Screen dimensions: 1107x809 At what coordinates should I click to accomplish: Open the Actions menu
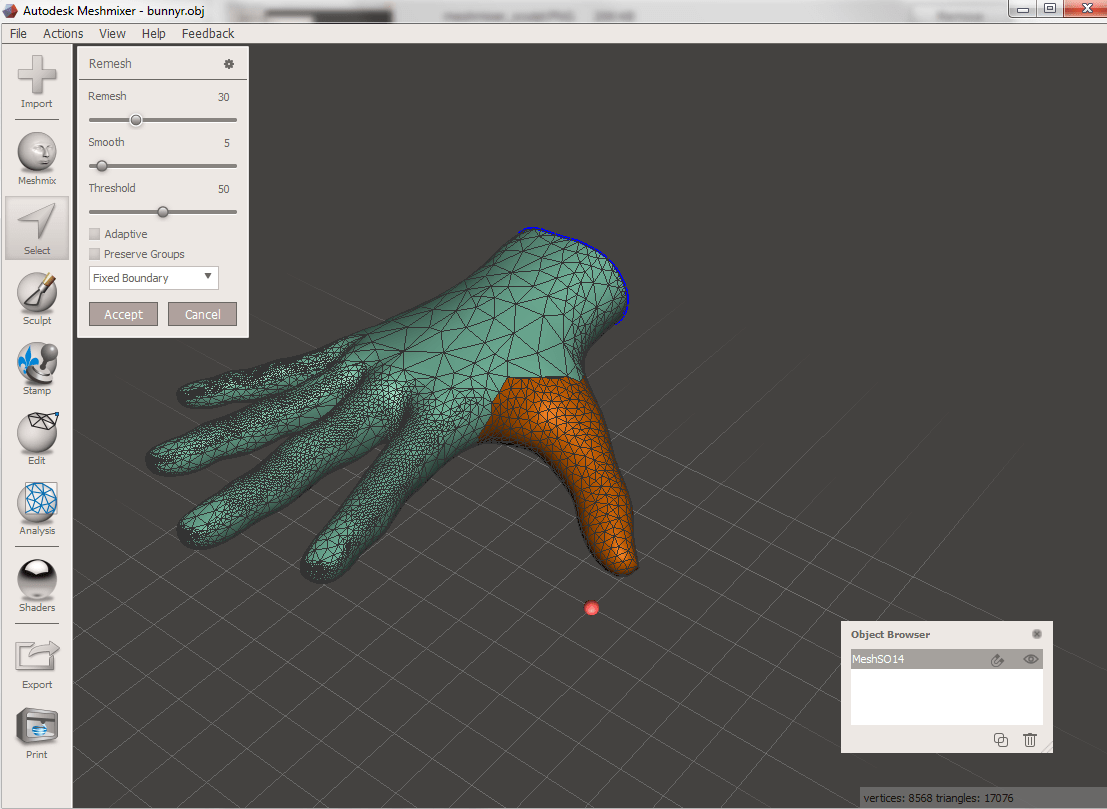point(62,33)
